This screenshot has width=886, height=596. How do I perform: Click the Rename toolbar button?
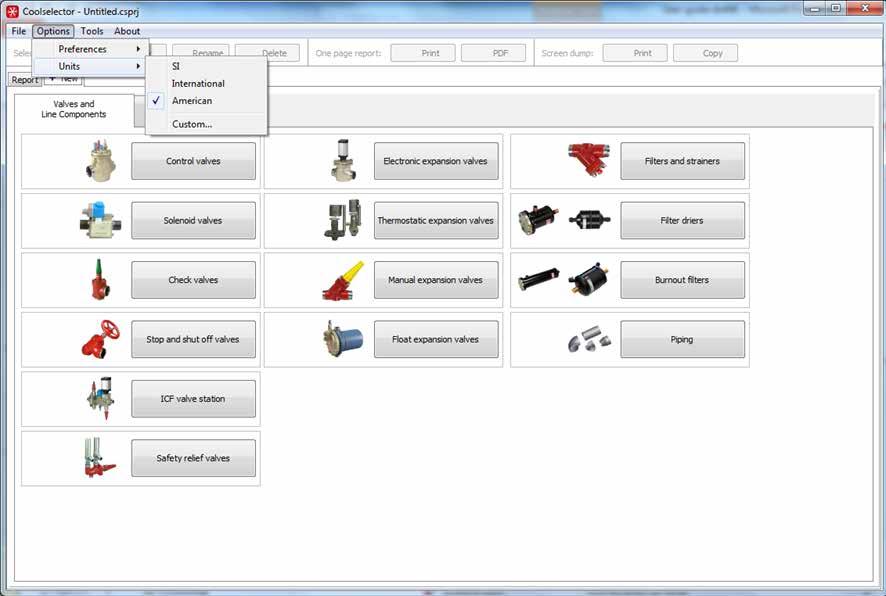pyautogui.click(x=201, y=53)
